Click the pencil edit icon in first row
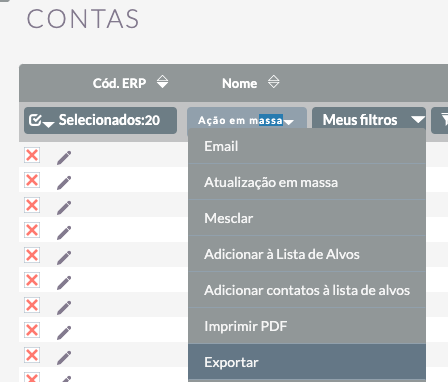This screenshot has width=448, height=382. click(x=64, y=158)
